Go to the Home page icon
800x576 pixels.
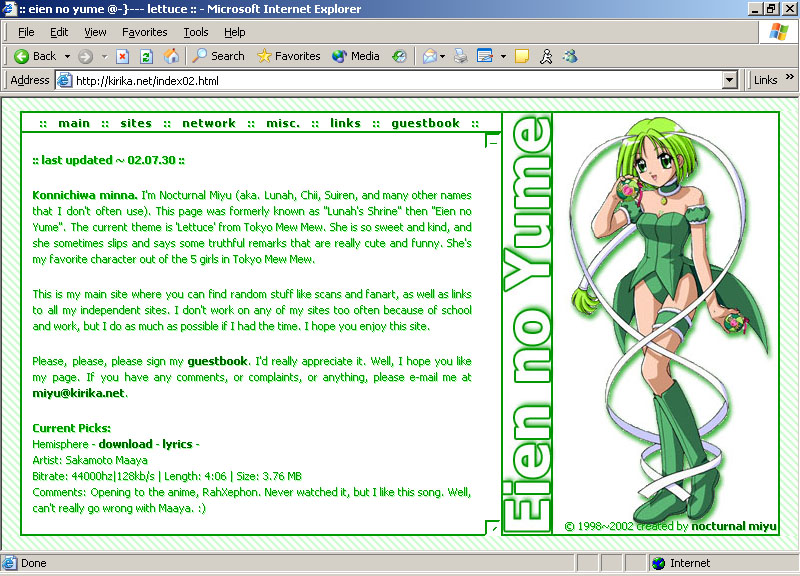pyautogui.click(x=171, y=56)
